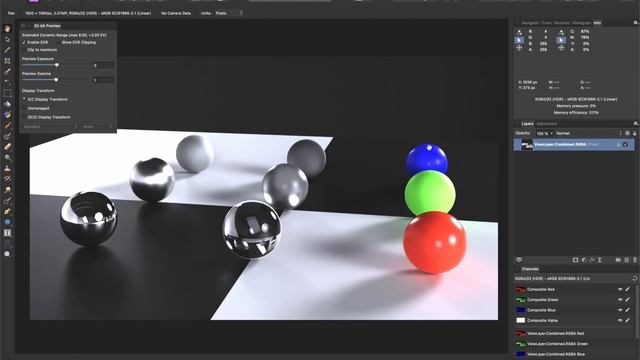
Task: Select the Erase Brush tool
Action: pos(7,147)
